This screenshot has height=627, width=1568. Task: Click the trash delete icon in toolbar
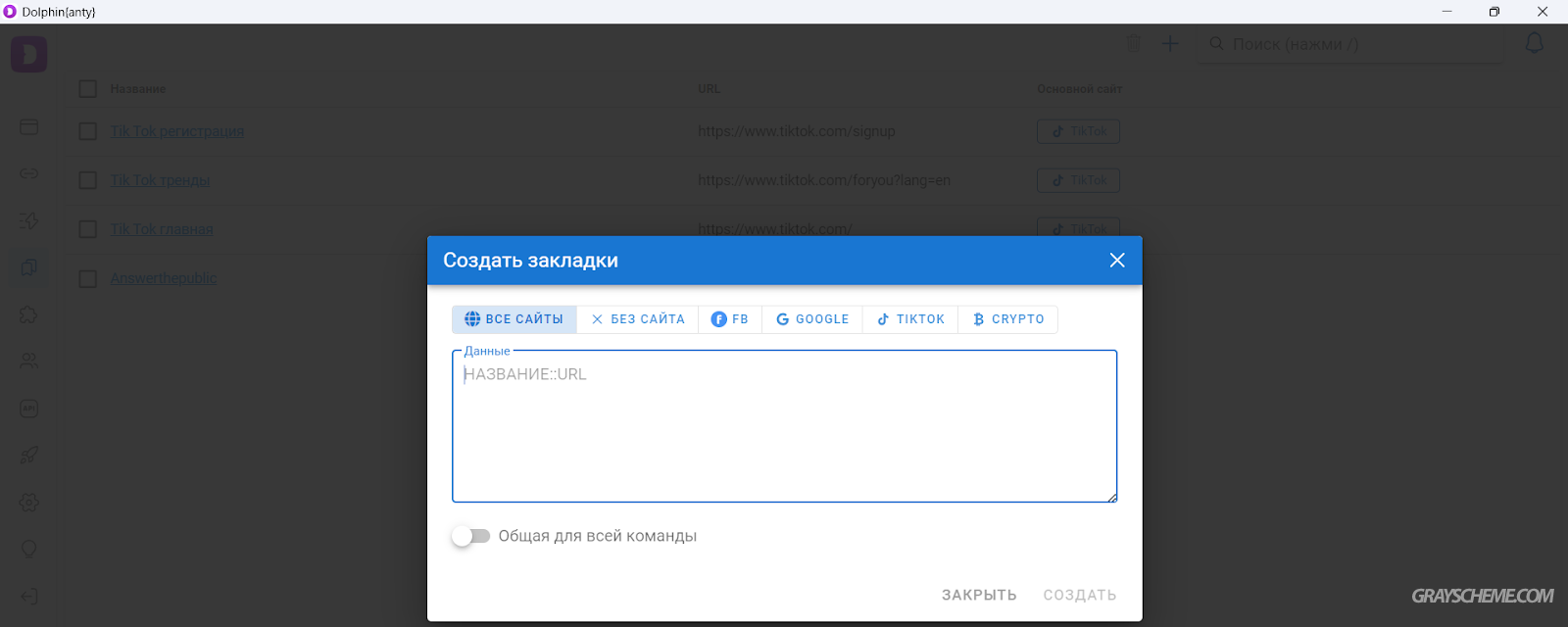coord(1134,44)
